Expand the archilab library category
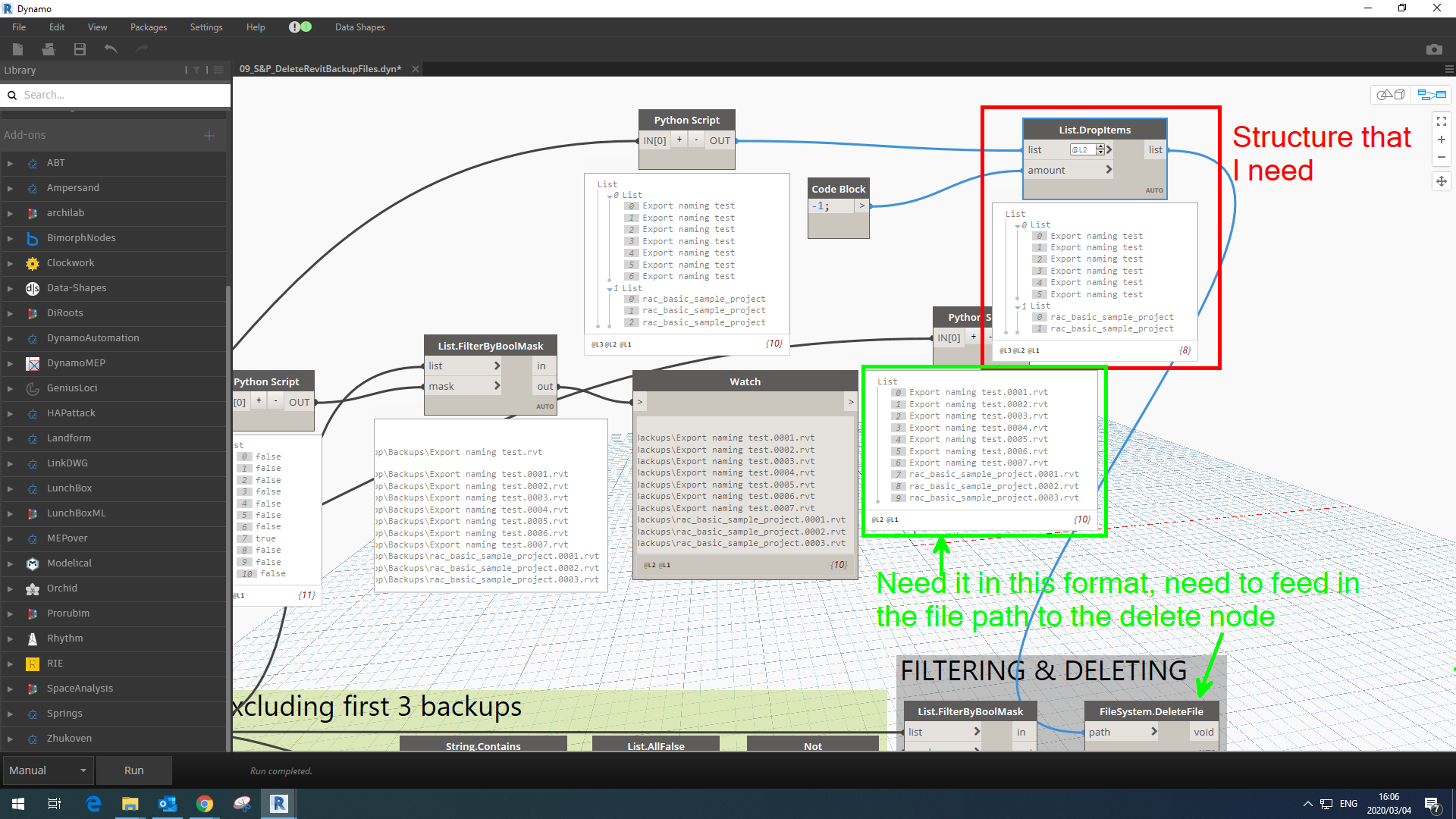The height and width of the screenshot is (819, 1456). 10,213
